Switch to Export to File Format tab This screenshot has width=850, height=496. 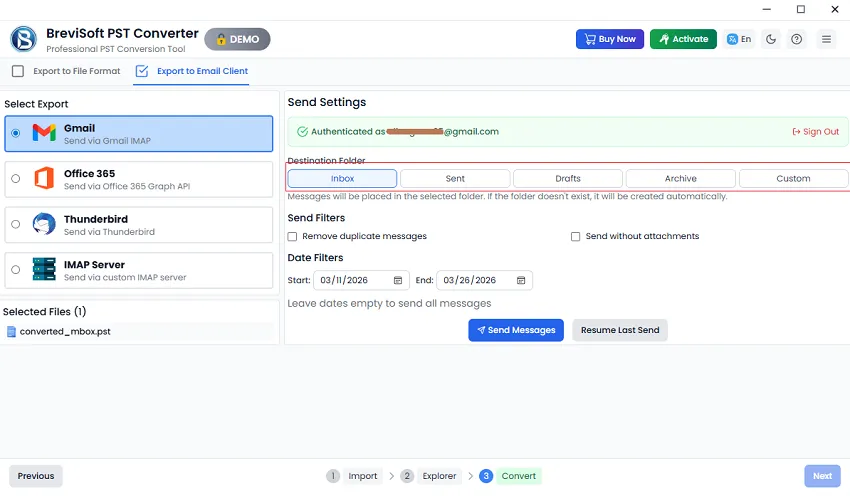tap(66, 71)
